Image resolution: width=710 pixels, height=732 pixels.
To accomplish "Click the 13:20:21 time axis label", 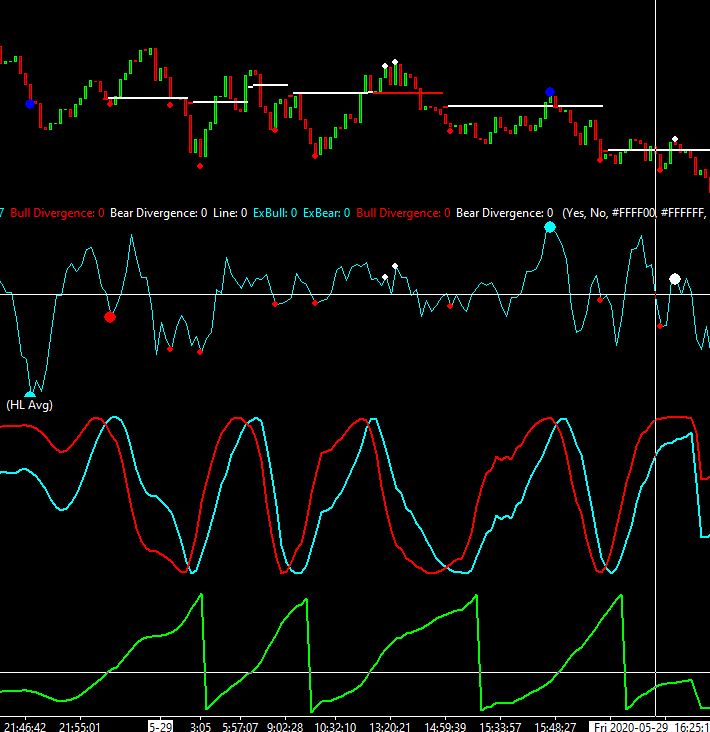I will click(x=390, y=727).
